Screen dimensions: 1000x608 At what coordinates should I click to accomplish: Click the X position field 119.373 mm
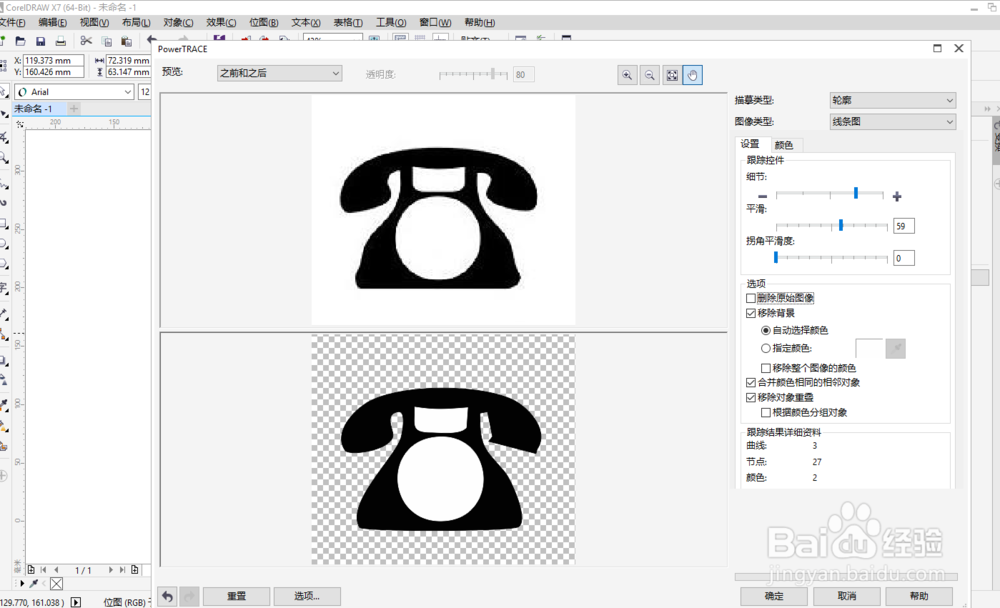(x=54, y=61)
